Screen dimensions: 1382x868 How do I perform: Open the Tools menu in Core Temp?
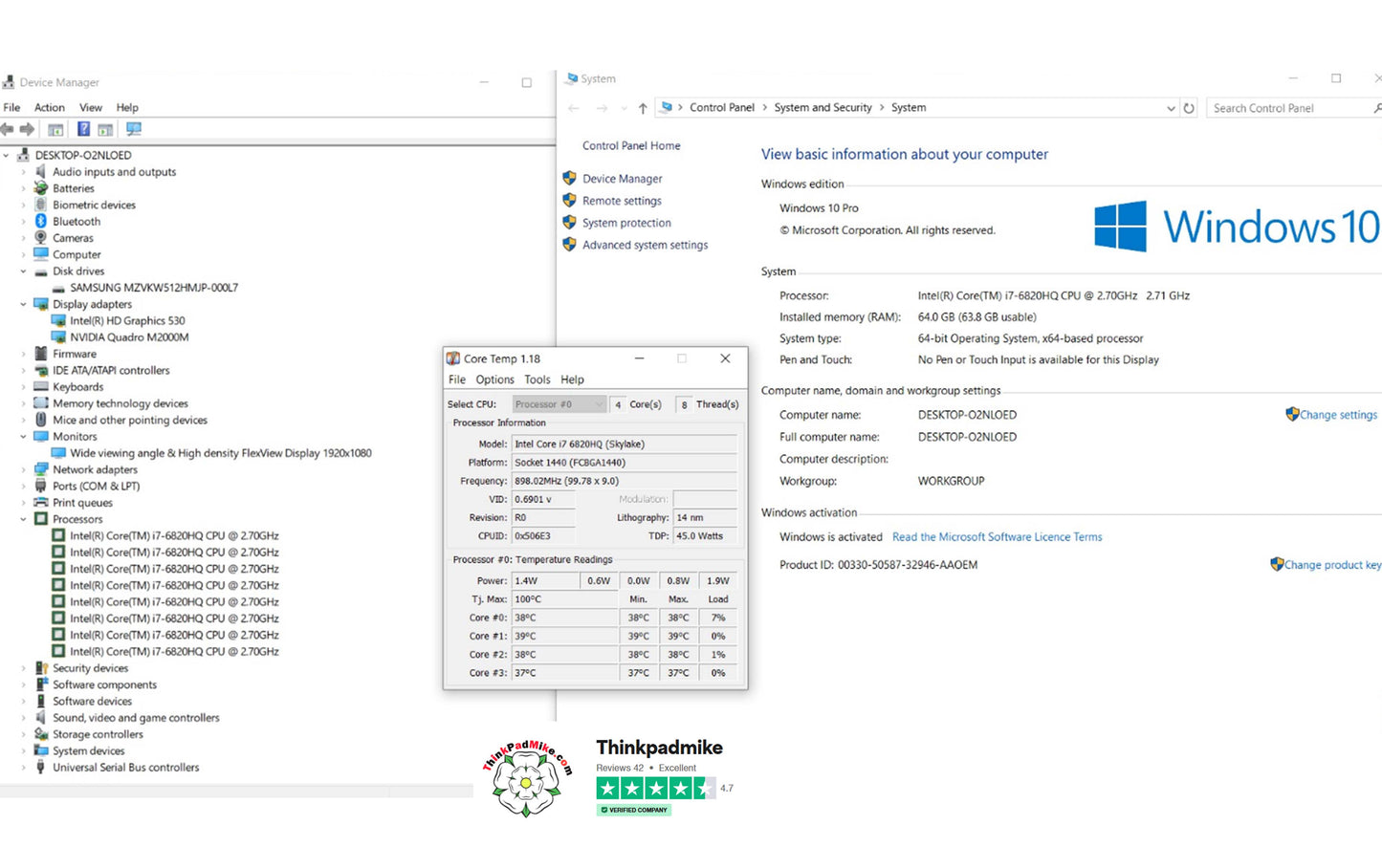point(537,380)
